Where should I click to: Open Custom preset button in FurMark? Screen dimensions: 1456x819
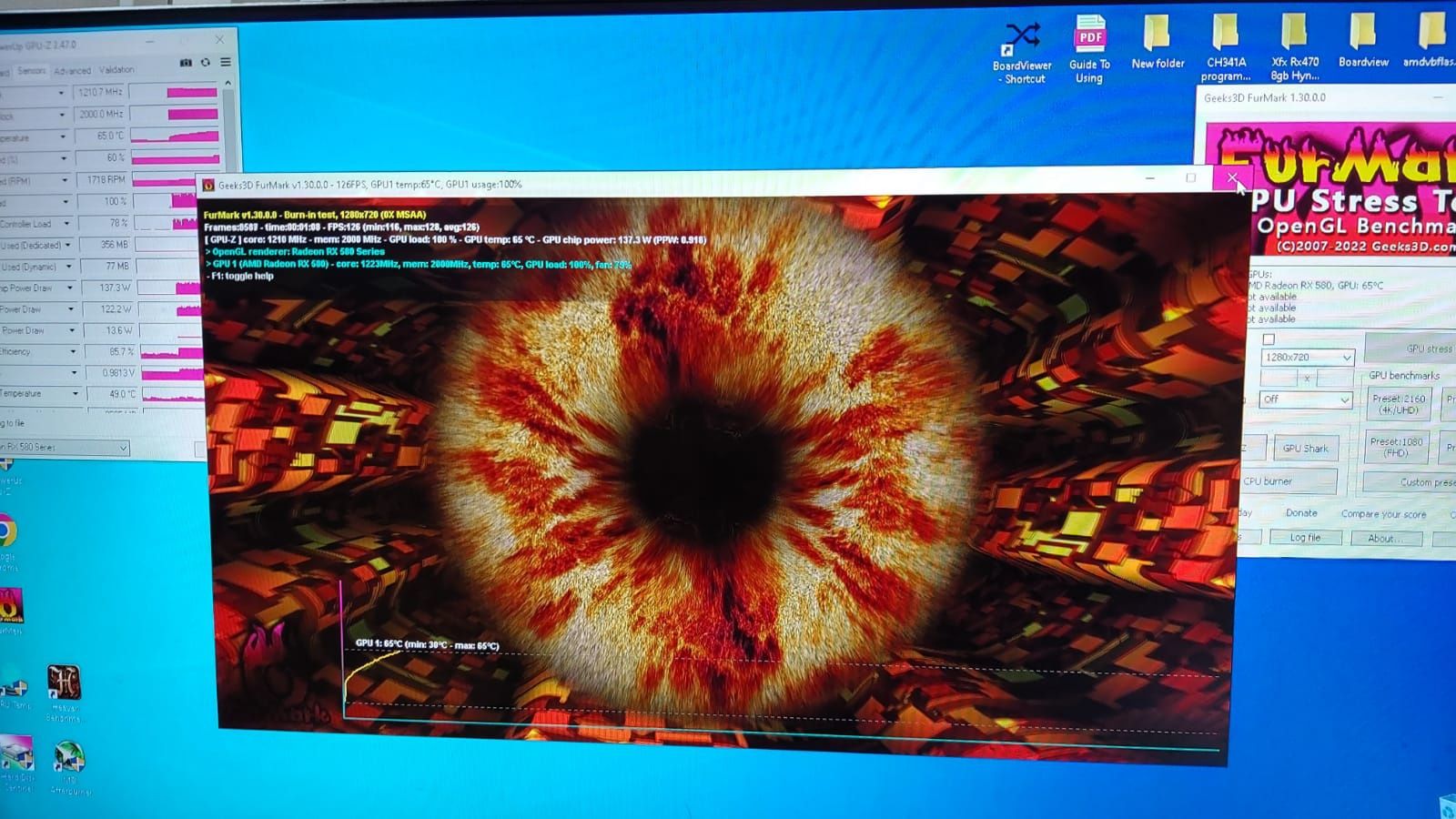click(x=1410, y=482)
